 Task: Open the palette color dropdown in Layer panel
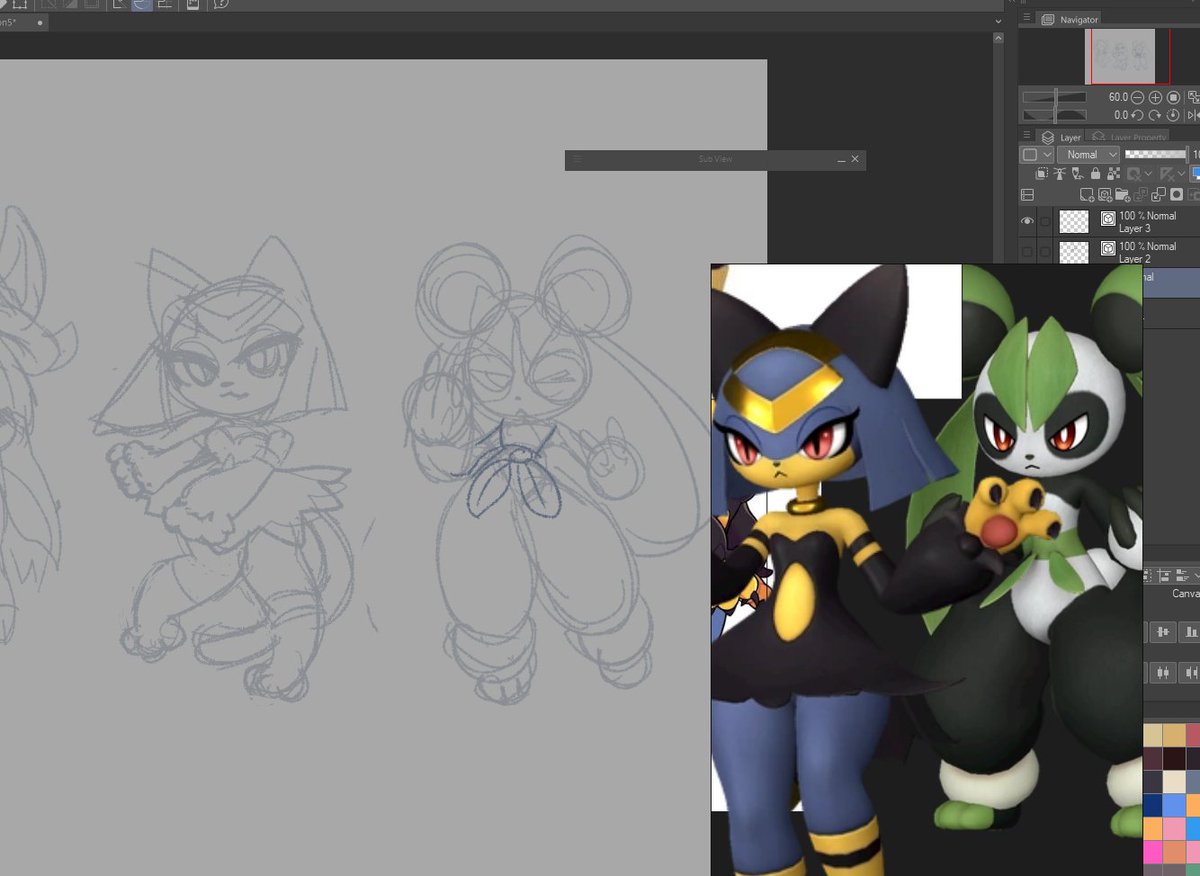click(1037, 155)
